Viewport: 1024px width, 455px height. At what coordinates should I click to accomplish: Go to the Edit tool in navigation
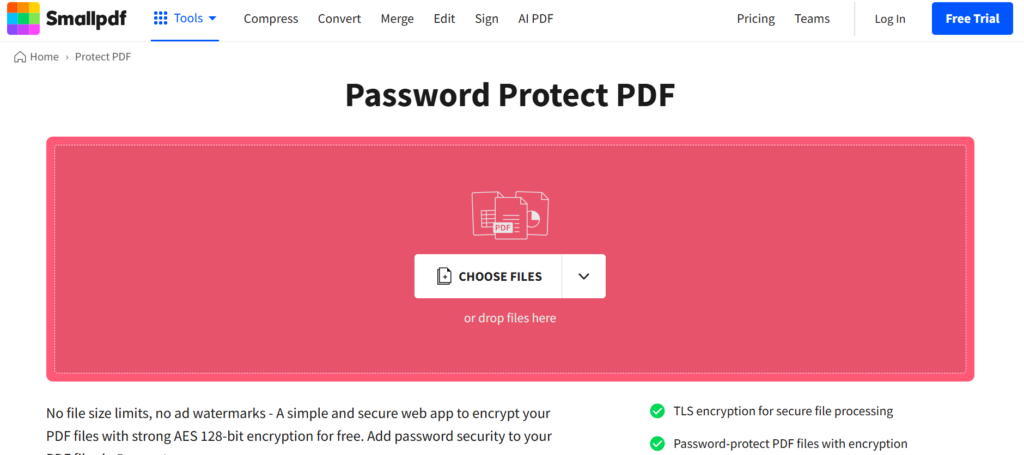tap(445, 19)
